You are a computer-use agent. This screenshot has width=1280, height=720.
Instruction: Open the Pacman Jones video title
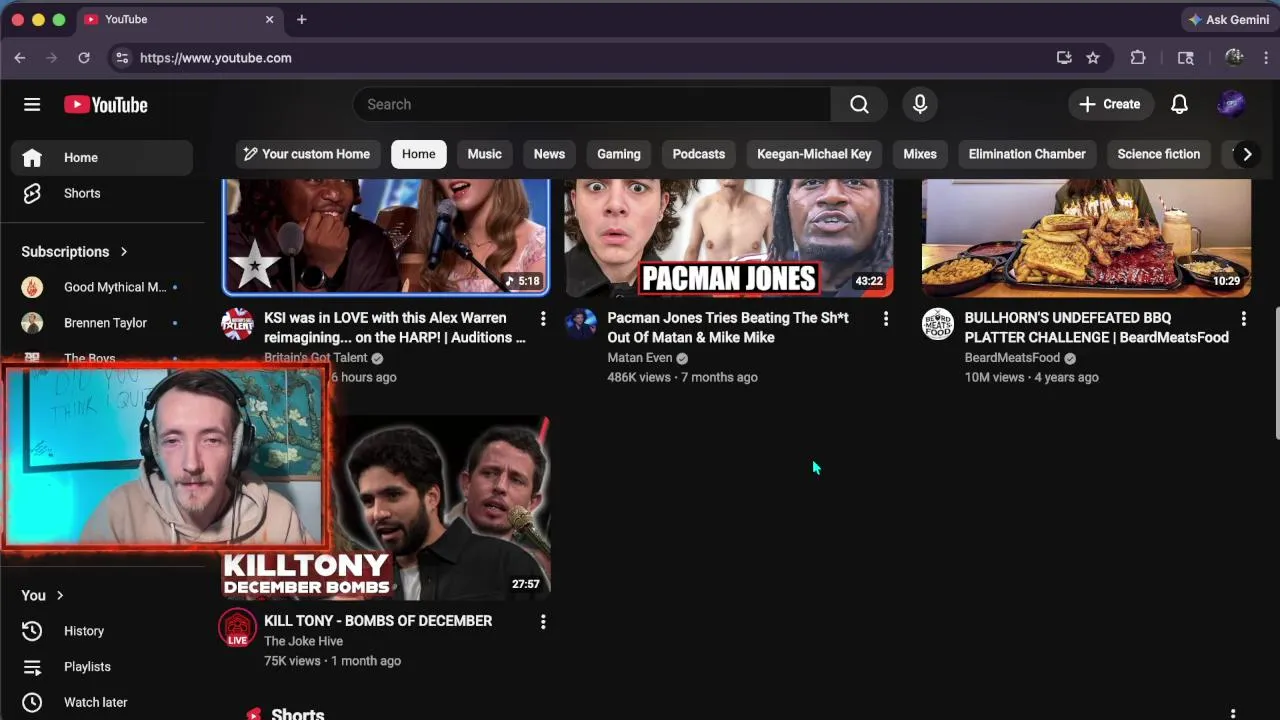728,327
